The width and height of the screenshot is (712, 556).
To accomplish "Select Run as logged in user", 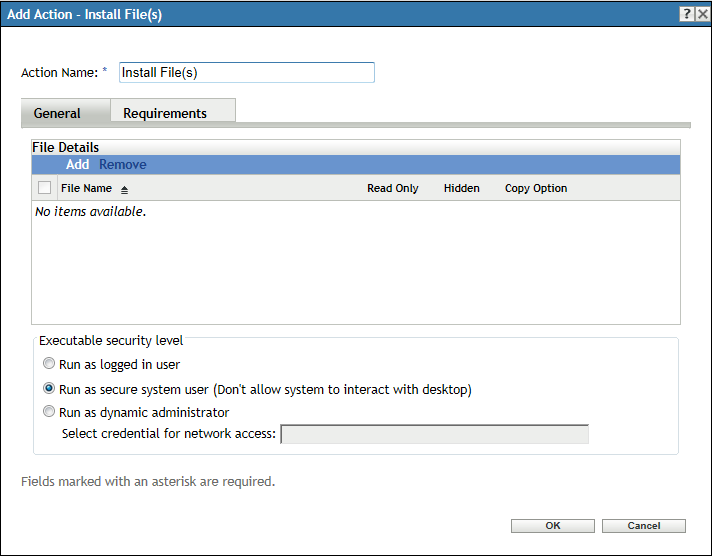I will (x=49, y=365).
